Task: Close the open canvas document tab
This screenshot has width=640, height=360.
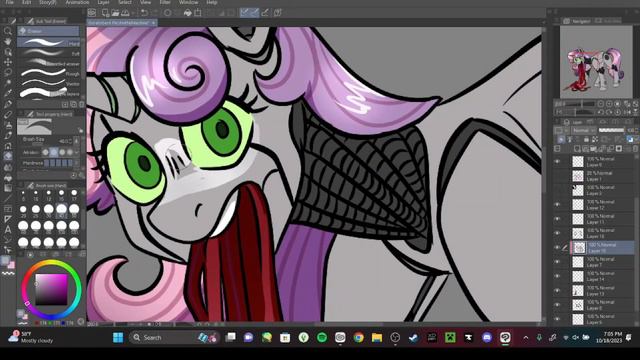Action: click(x=153, y=23)
